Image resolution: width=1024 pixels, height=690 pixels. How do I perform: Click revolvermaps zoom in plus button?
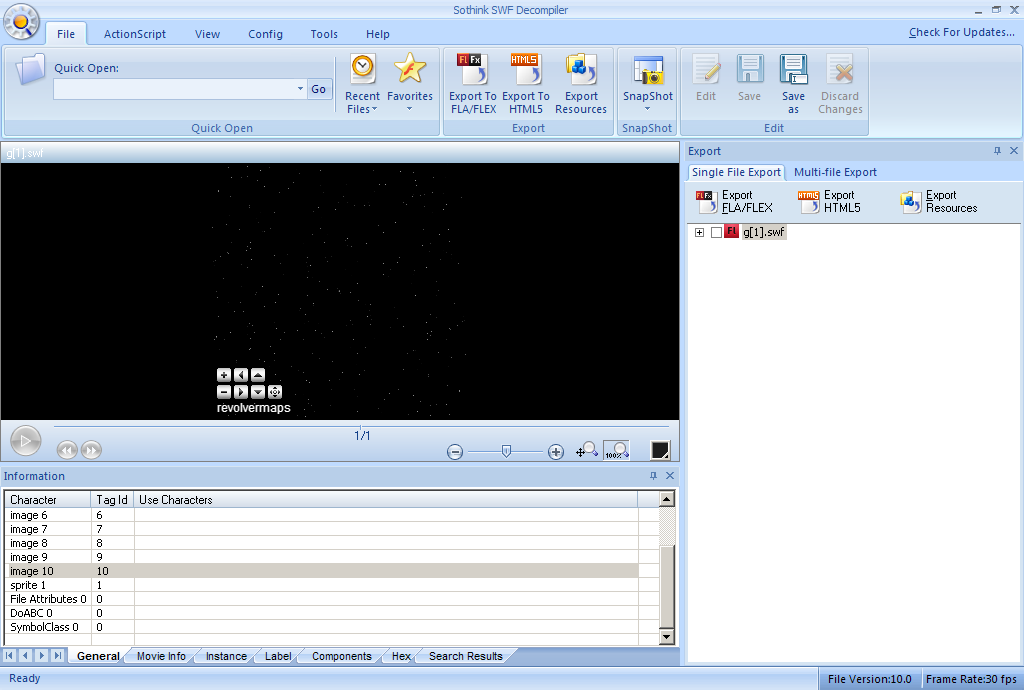tap(224, 375)
